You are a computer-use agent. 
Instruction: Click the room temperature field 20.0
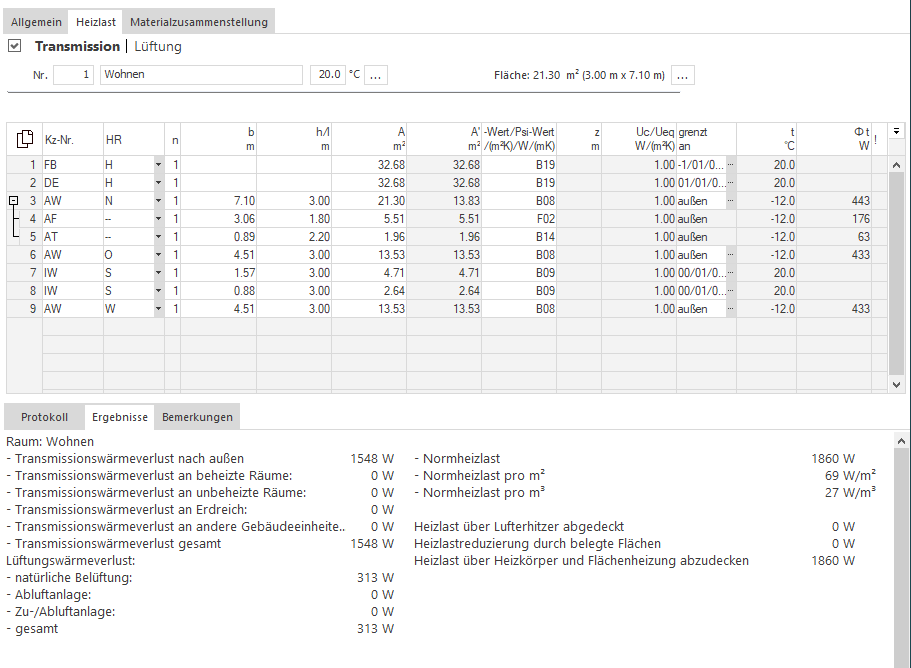pos(328,75)
